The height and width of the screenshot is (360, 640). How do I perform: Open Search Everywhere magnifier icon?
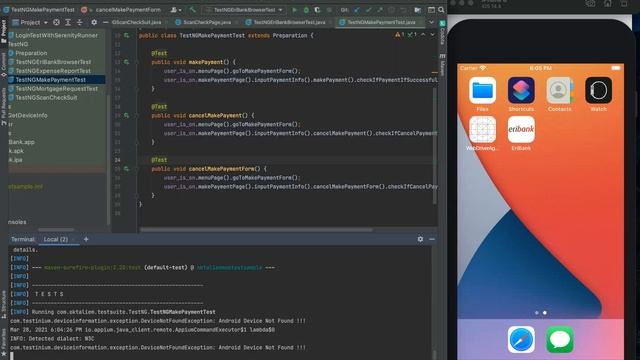[x=441, y=9]
